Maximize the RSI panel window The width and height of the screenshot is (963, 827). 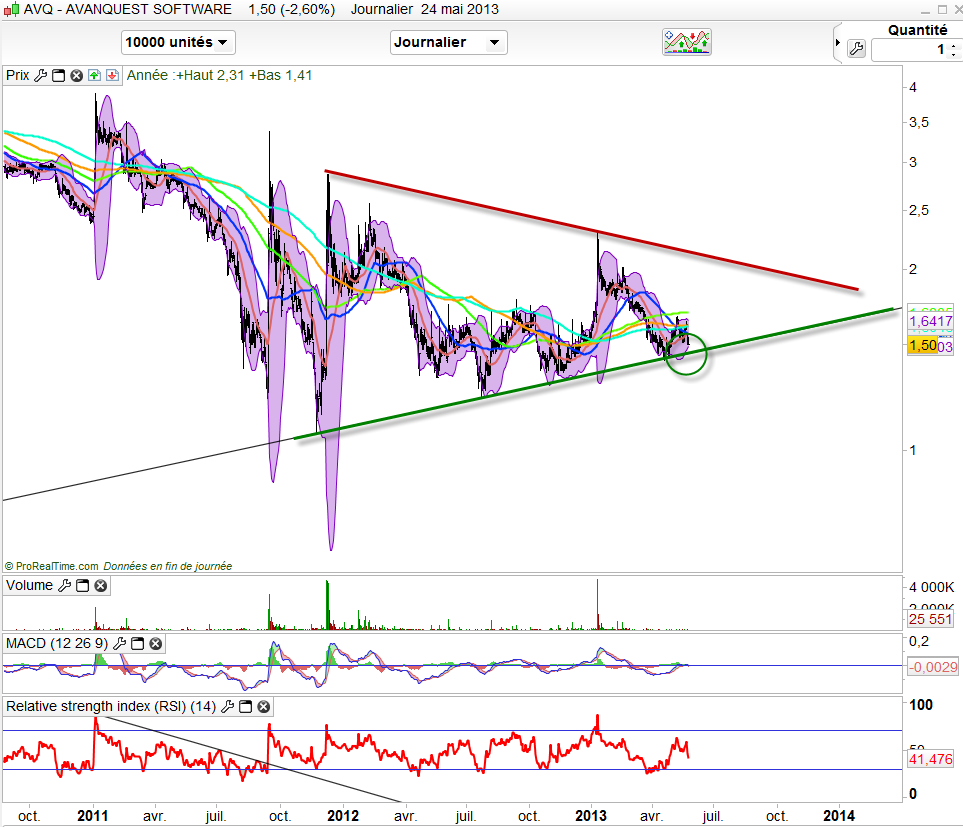pos(245,707)
